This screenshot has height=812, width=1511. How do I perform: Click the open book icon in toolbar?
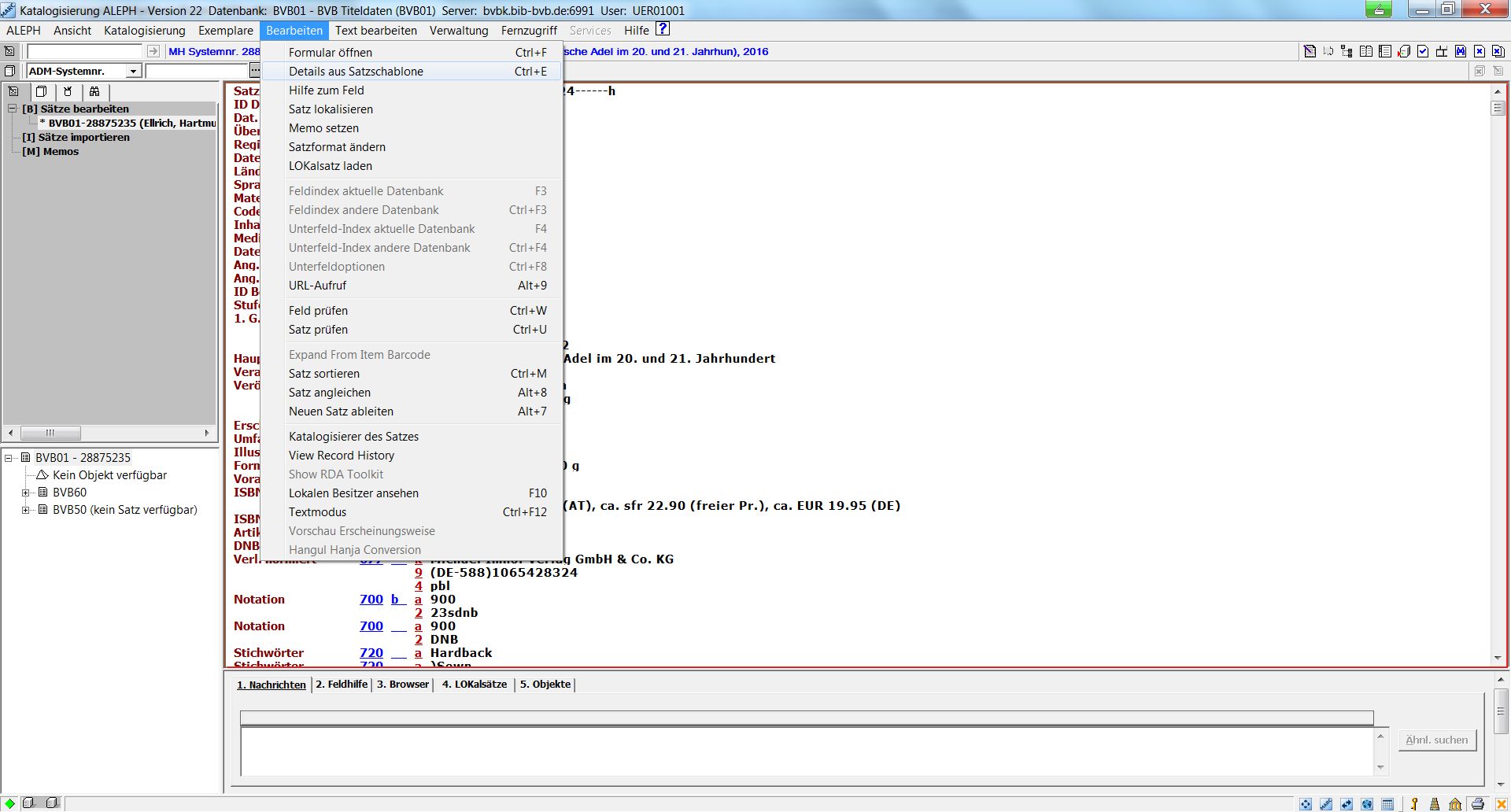[x=1366, y=51]
